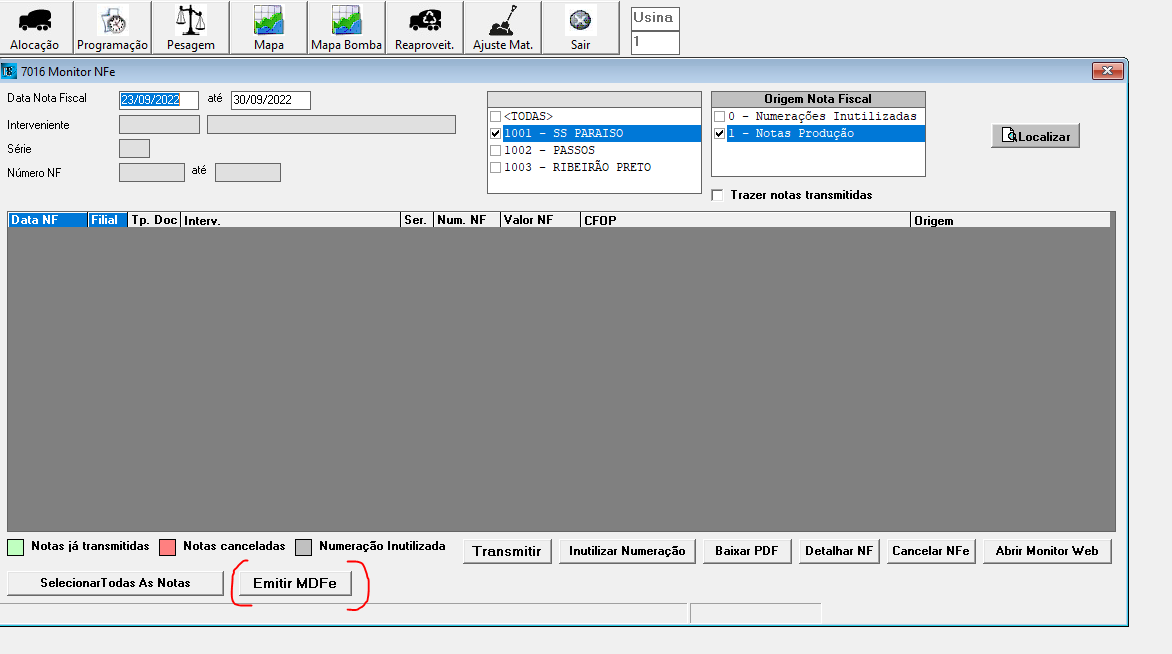The width and height of the screenshot is (1172, 654).
Task: Check the 1003 - RIBEIRÃO PRETO checkbox
Action: point(496,167)
